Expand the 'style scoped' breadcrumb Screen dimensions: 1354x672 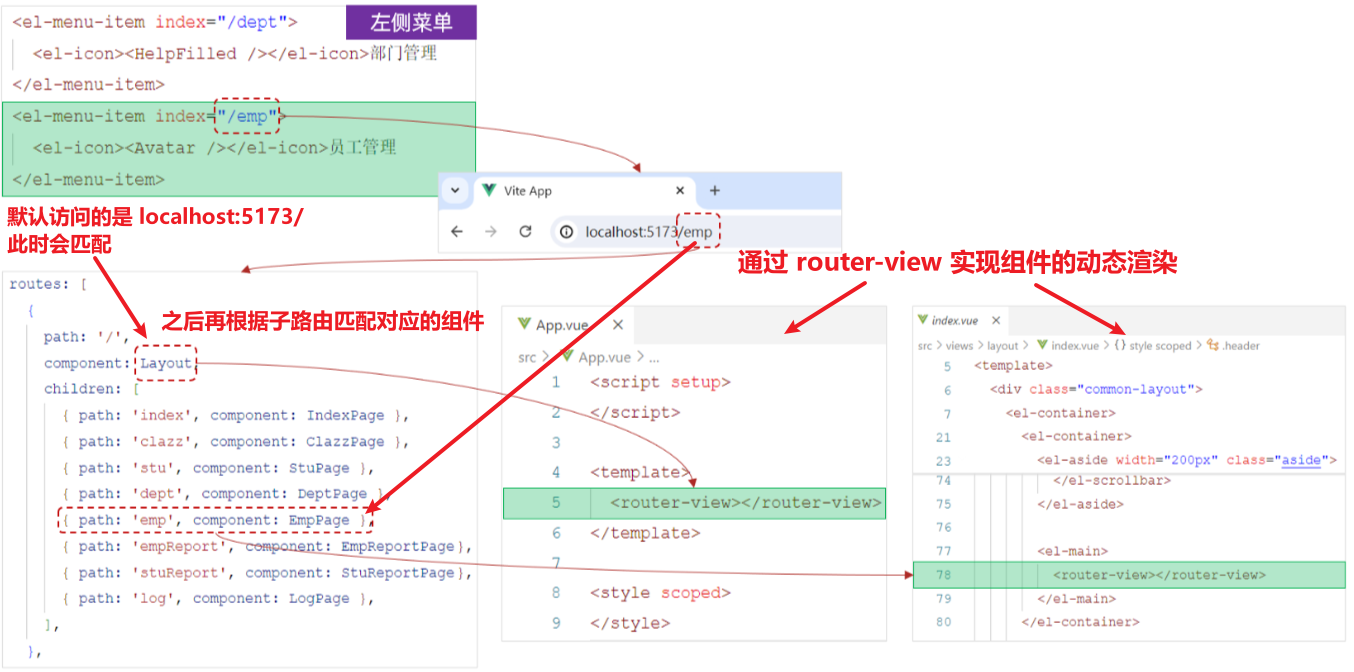click(x=1160, y=346)
